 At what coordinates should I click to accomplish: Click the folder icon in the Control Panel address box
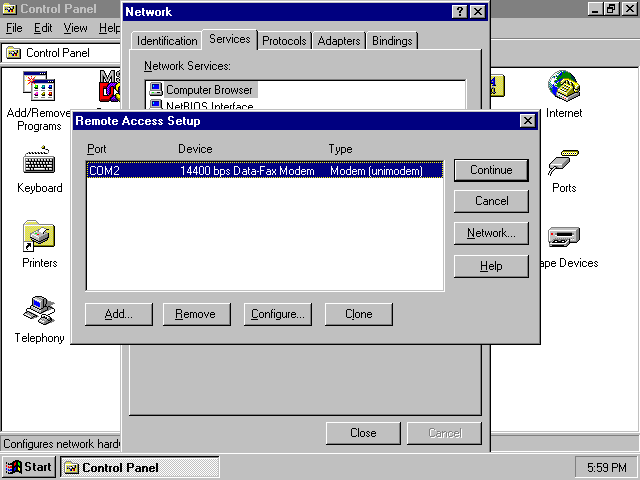[x=13, y=53]
